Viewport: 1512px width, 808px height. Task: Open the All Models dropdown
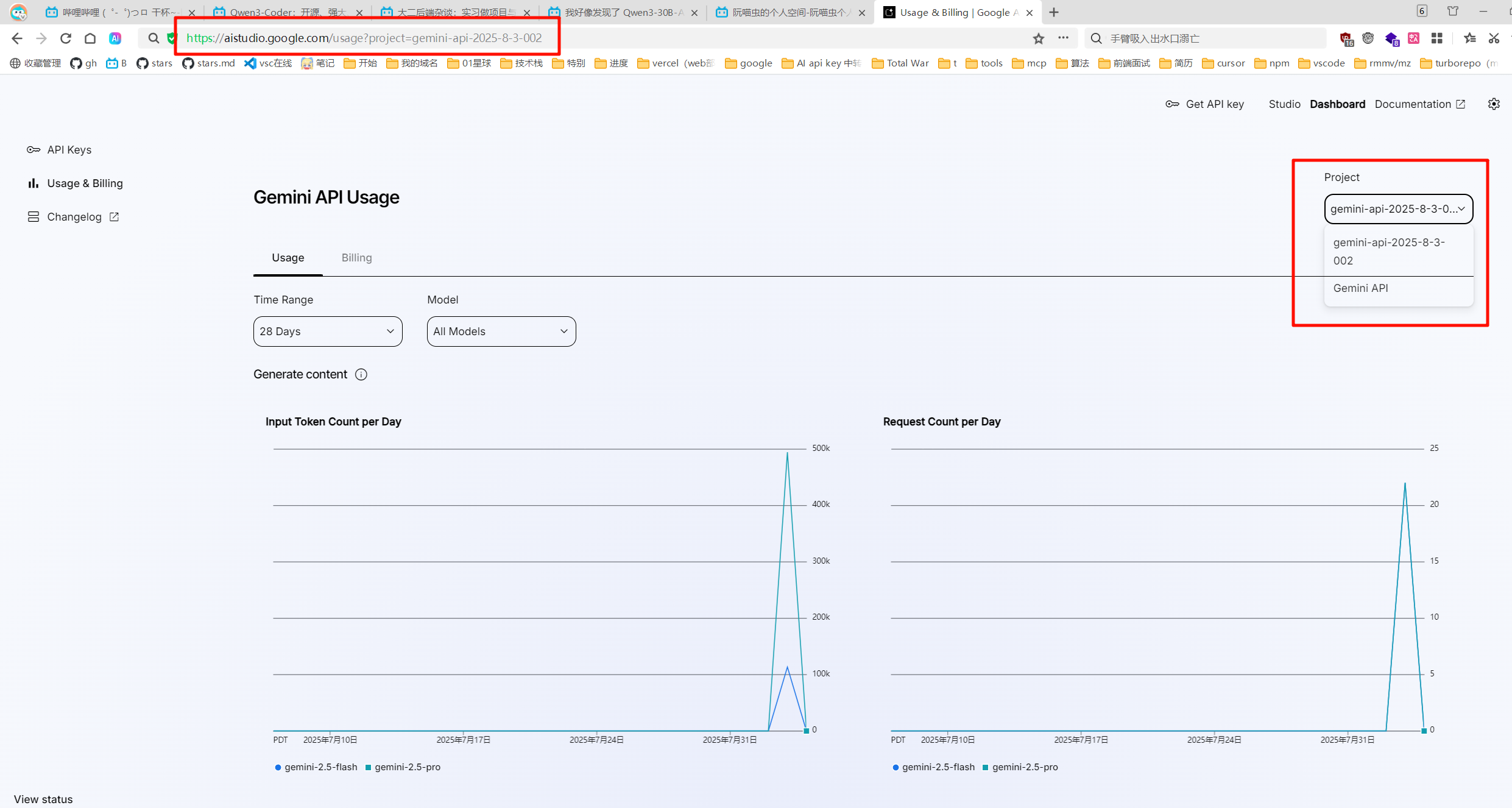501,331
